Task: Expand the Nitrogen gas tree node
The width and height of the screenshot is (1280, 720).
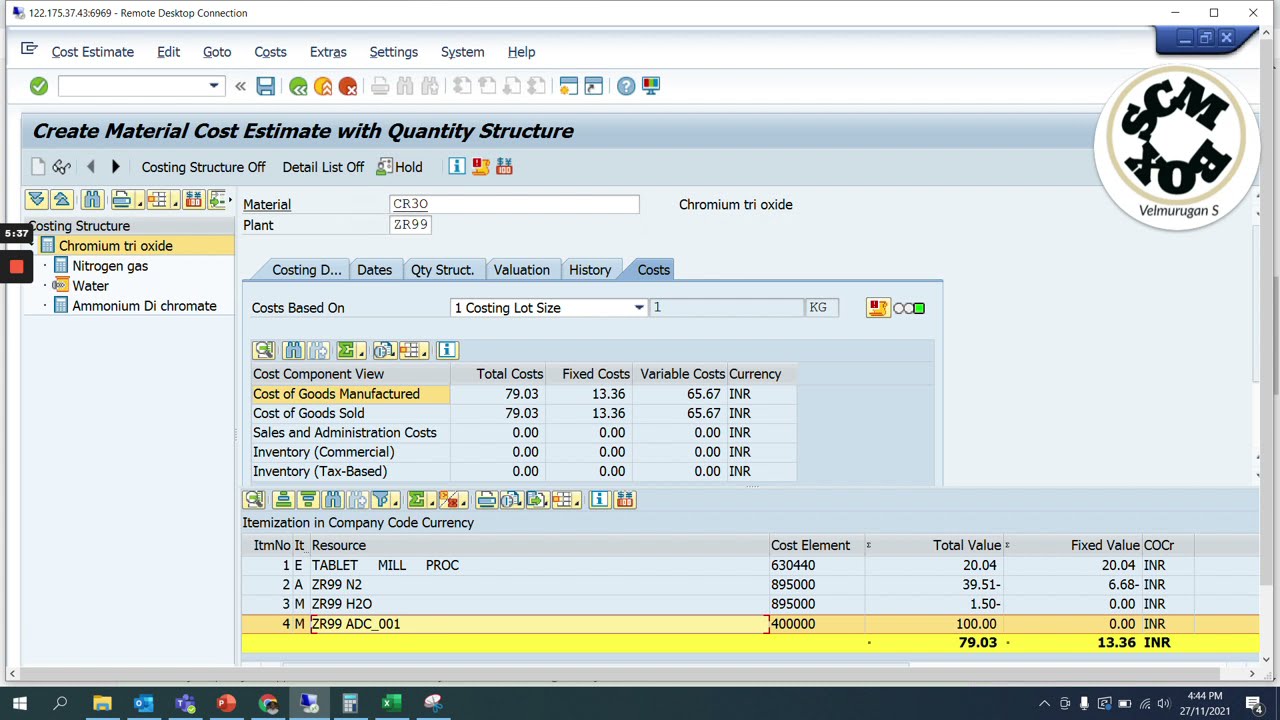Action: 45,266
